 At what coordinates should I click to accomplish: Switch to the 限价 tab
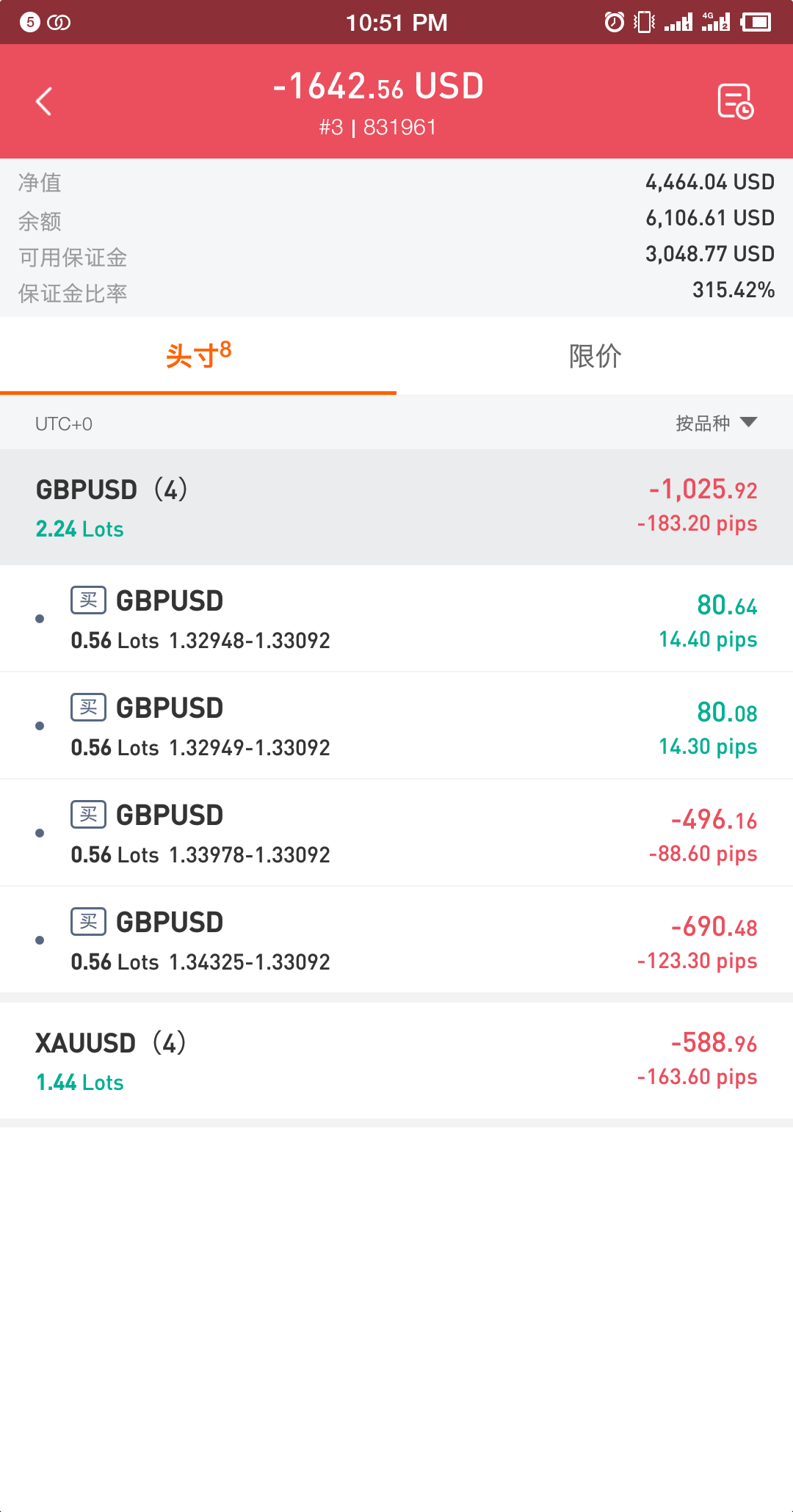coord(595,357)
